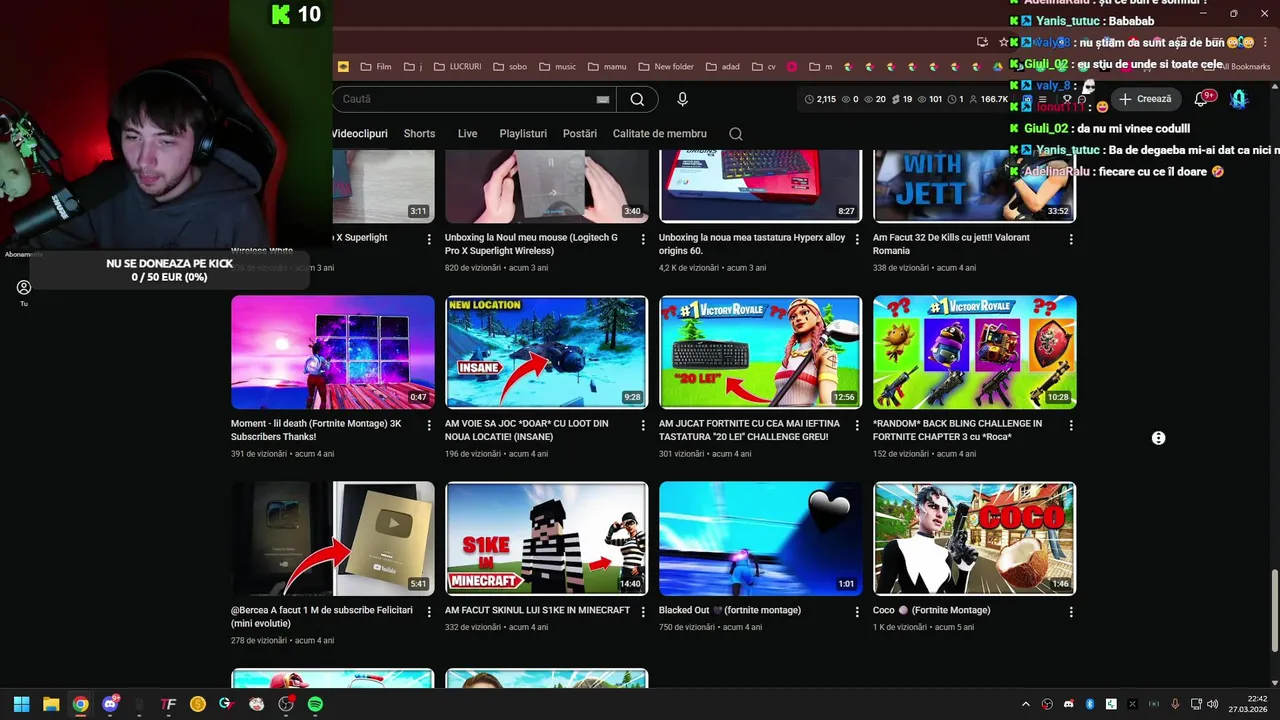Open the account avatar menu

1239,99
